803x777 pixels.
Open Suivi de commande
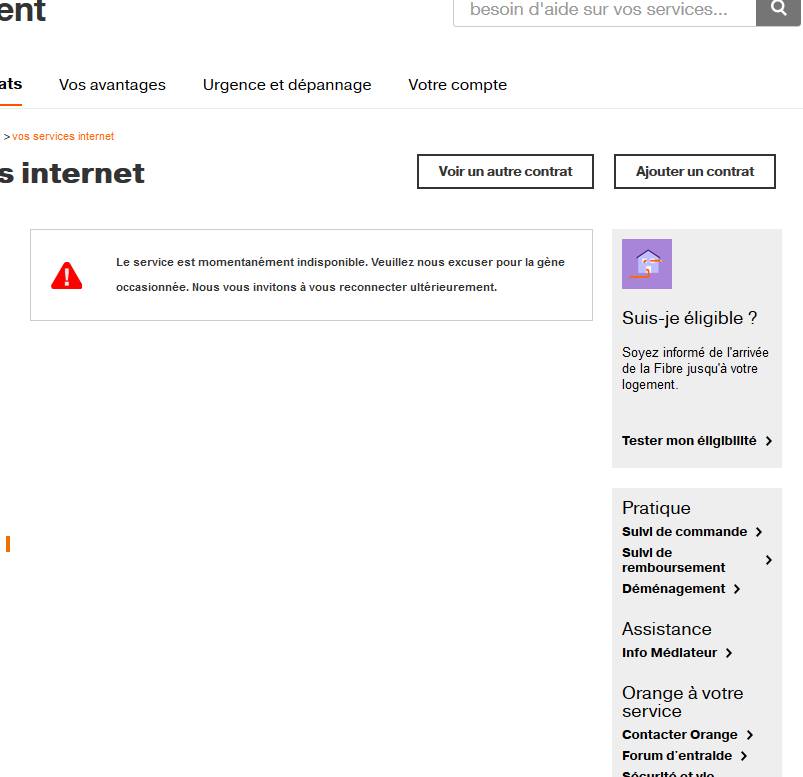click(x=686, y=531)
